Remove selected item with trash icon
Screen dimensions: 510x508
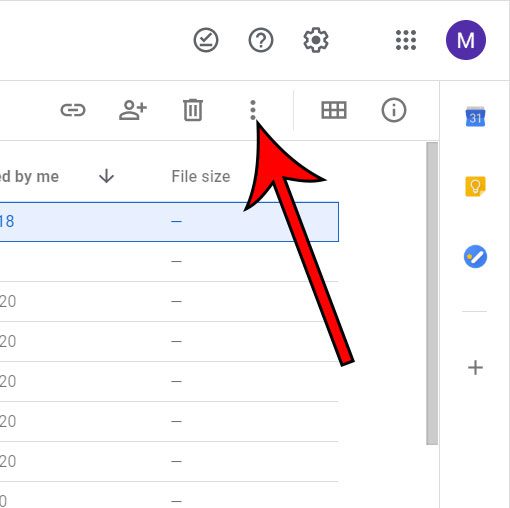(193, 110)
